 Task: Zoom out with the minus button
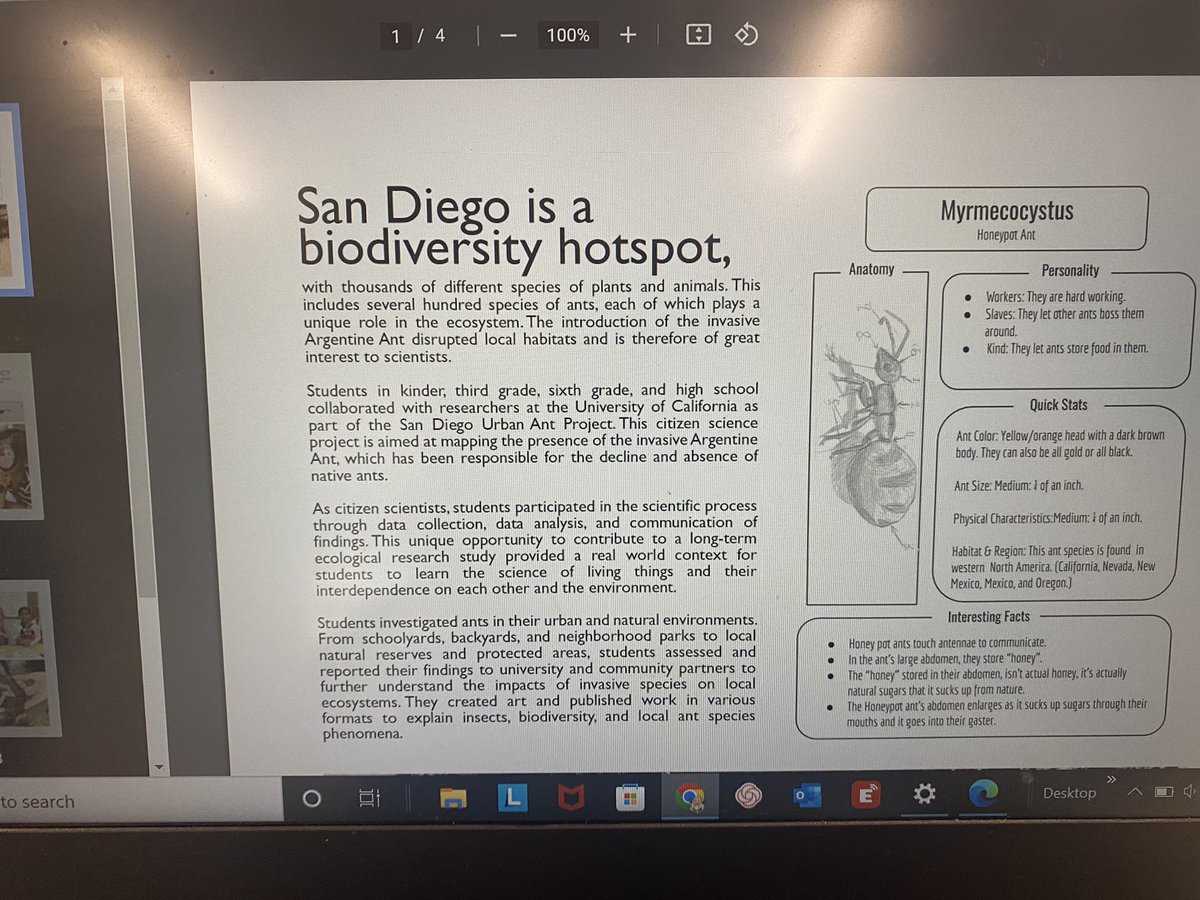coord(508,36)
